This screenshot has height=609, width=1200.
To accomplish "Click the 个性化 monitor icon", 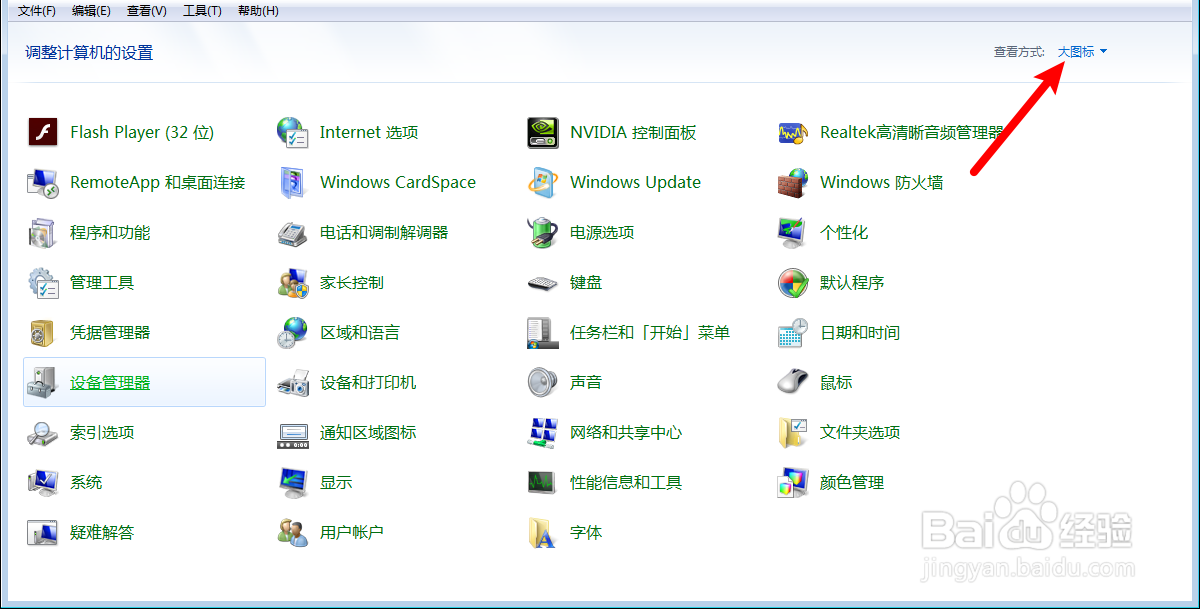I will 793,232.
